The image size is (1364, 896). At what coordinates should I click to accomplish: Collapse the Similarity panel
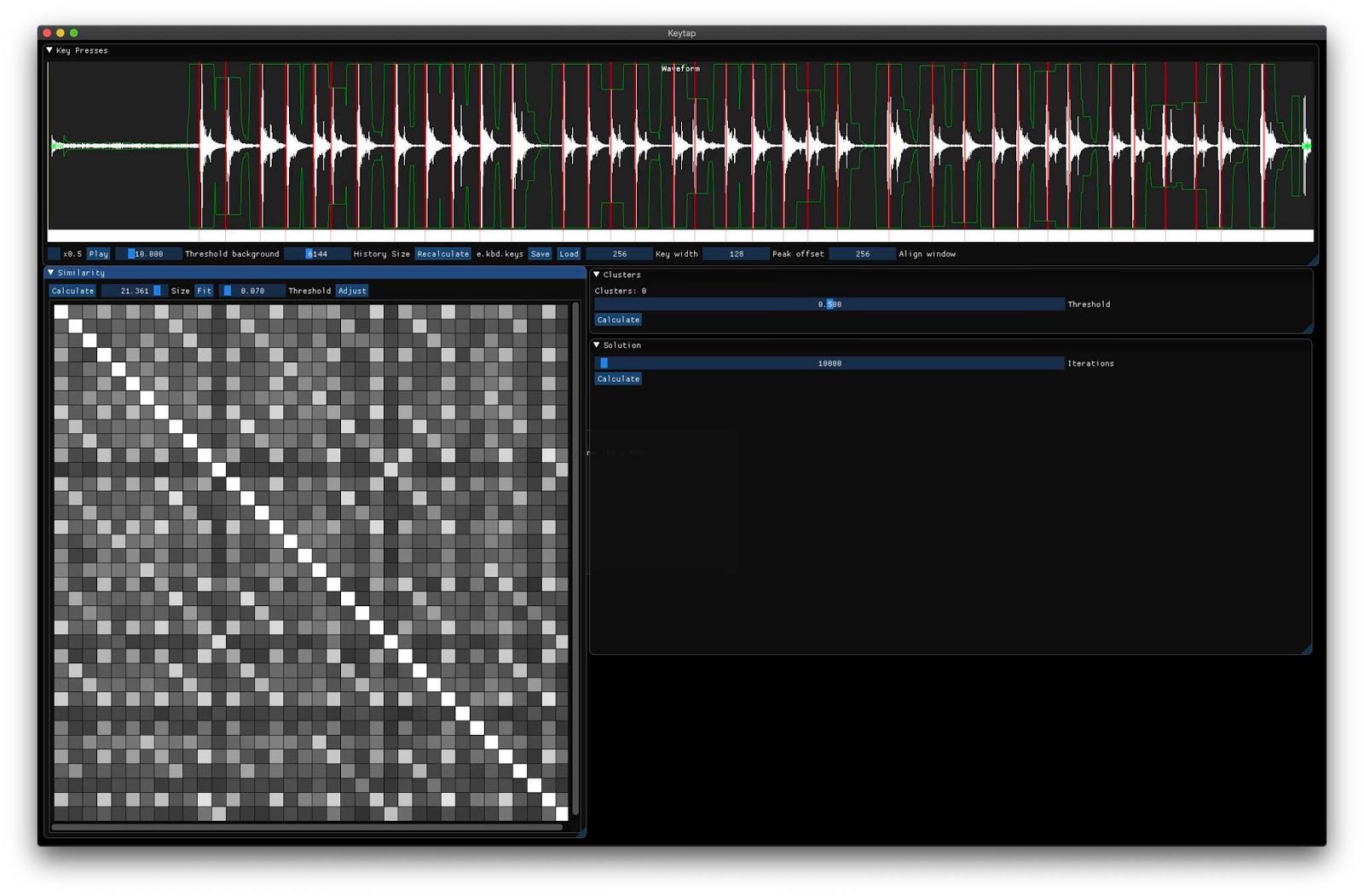(50, 272)
